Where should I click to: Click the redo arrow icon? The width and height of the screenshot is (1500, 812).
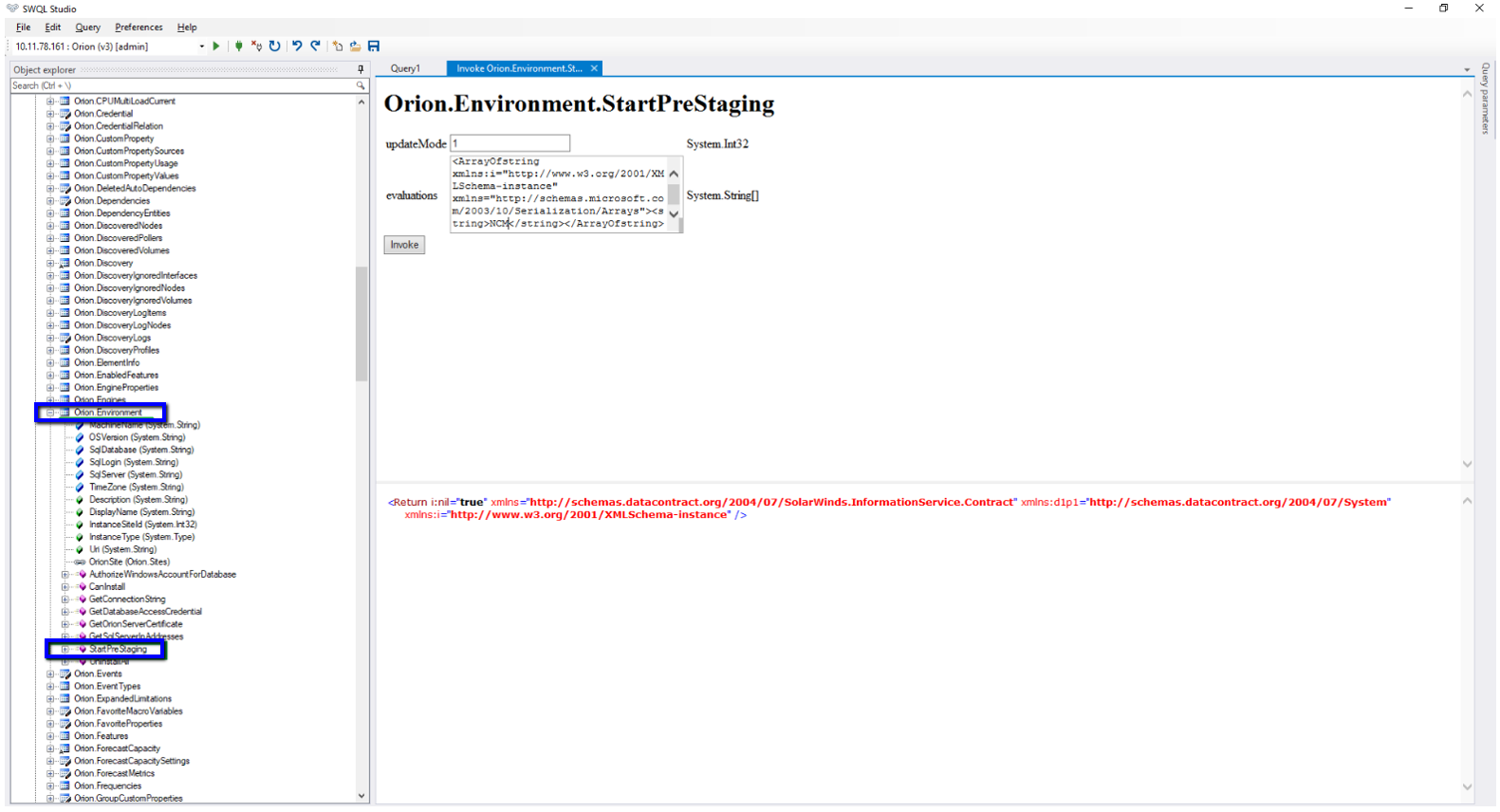pos(316,46)
